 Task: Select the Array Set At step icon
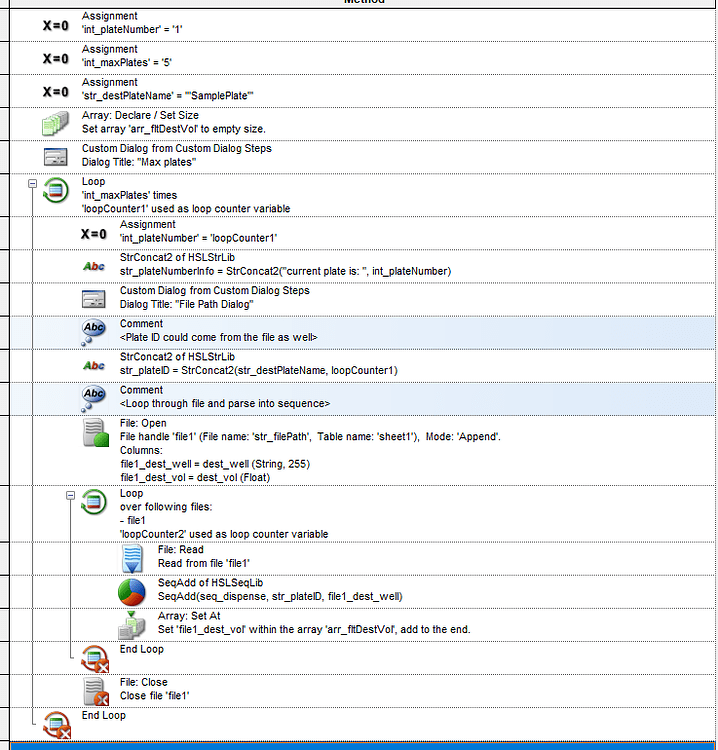click(132, 625)
